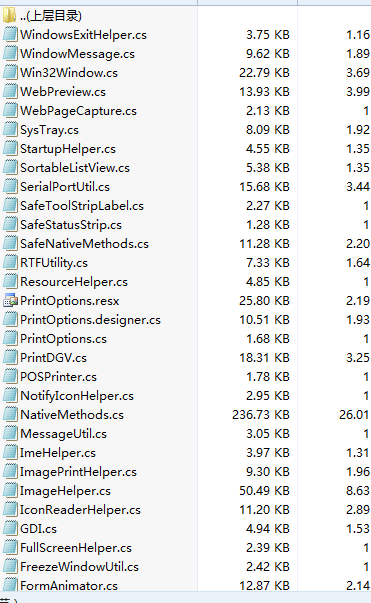Select the StartupHelper.cs file name

pyautogui.click(x=68, y=149)
